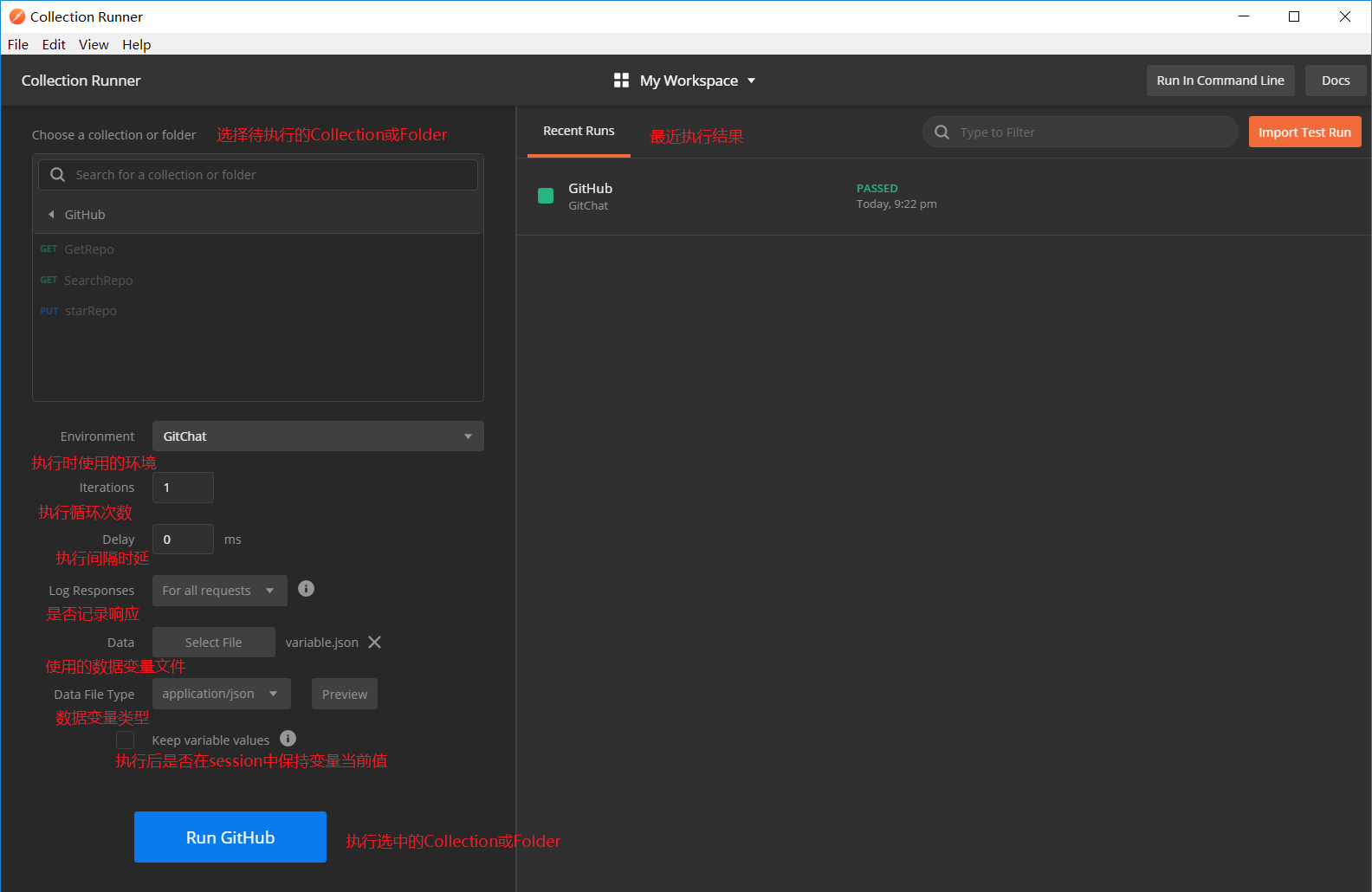Open the My Workspace dropdown
This screenshot has height=892, width=1372.
point(685,81)
